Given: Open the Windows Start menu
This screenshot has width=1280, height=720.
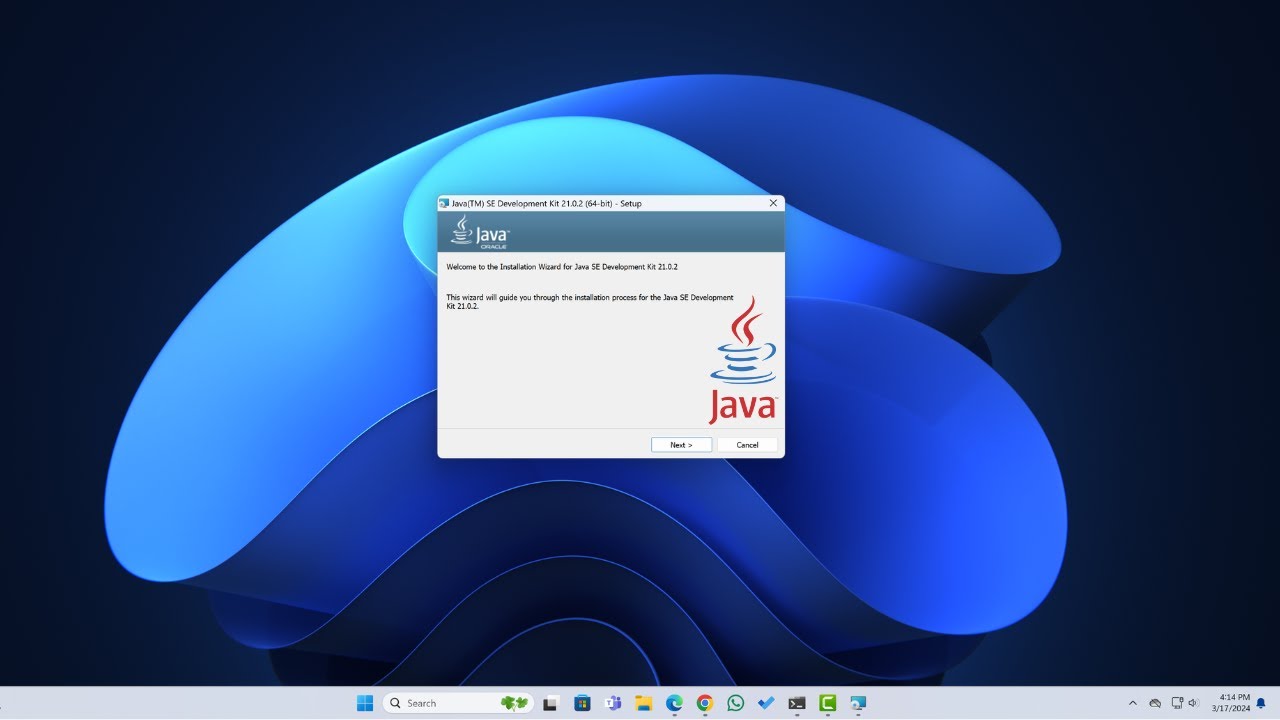Looking at the screenshot, I should coord(365,703).
